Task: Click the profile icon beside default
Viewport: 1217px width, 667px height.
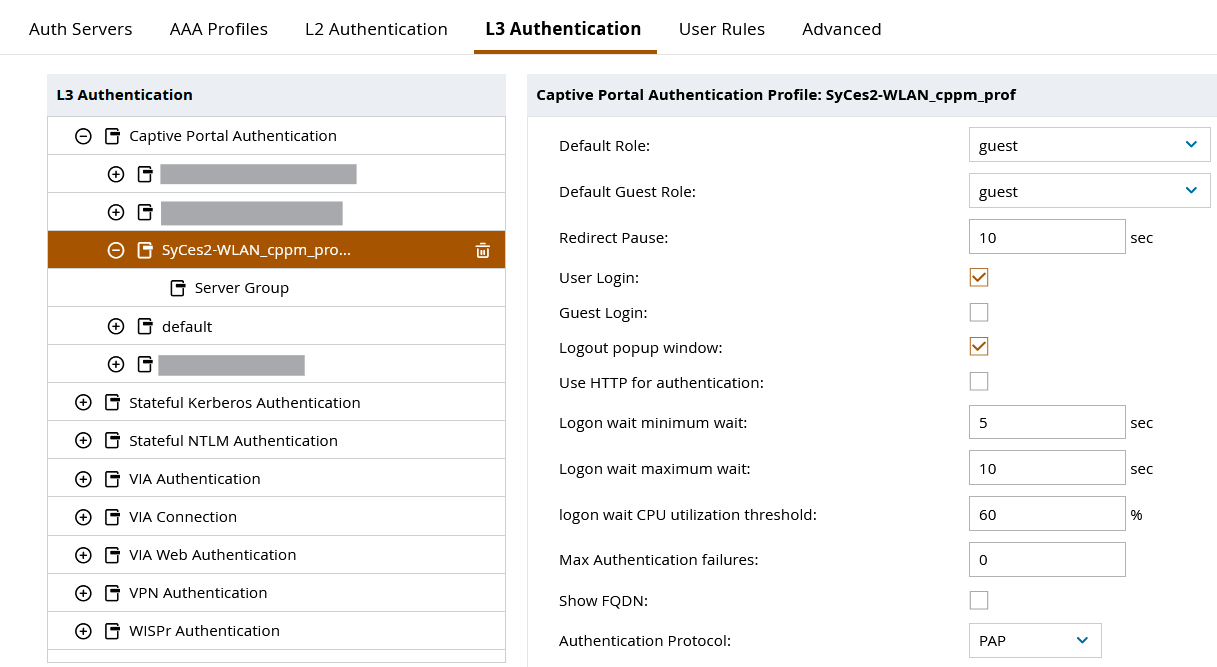Action: pos(145,326)
